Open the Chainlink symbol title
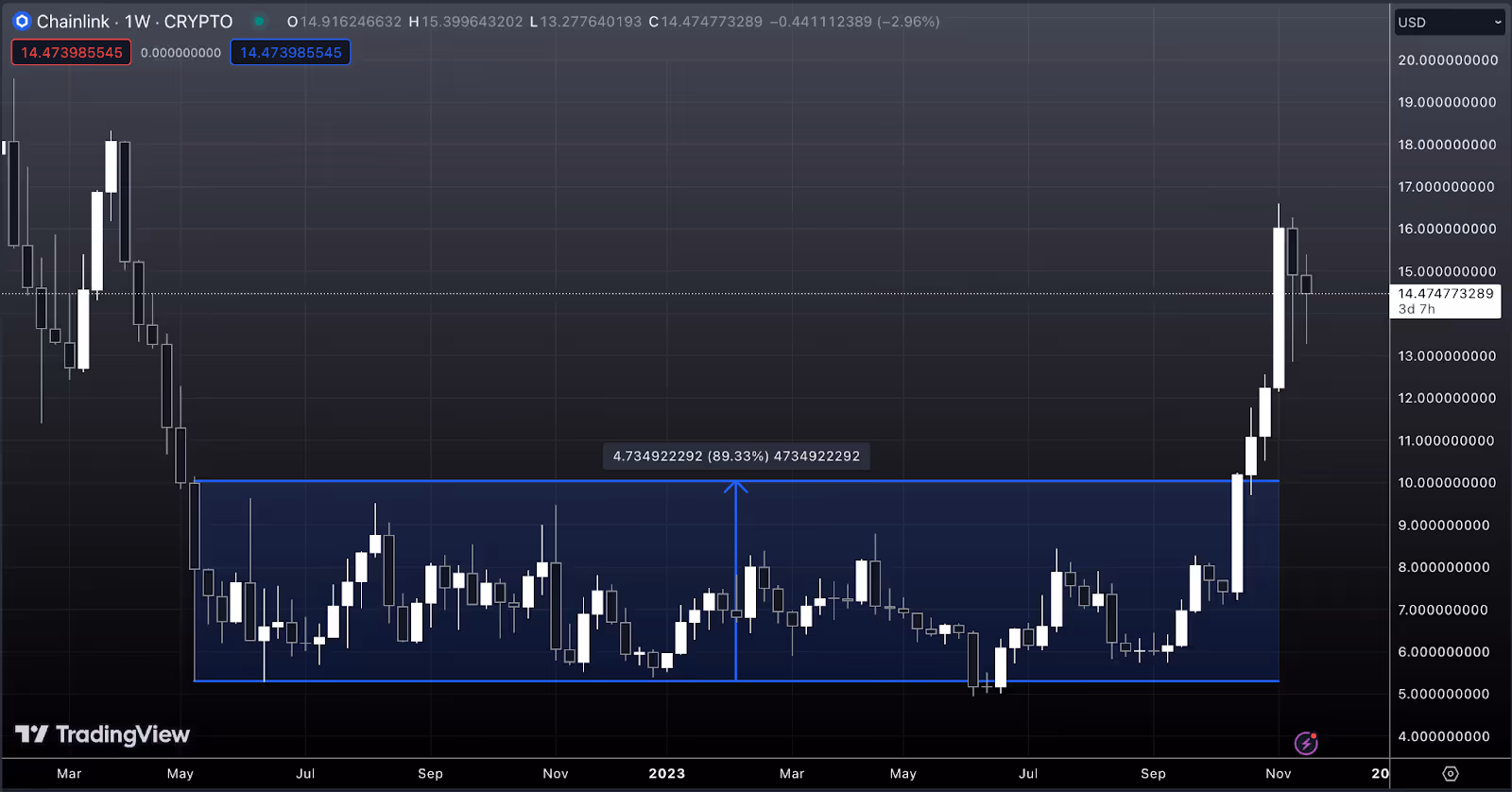The width and height of the screenshot is (1512, 792). pos(134,21)
